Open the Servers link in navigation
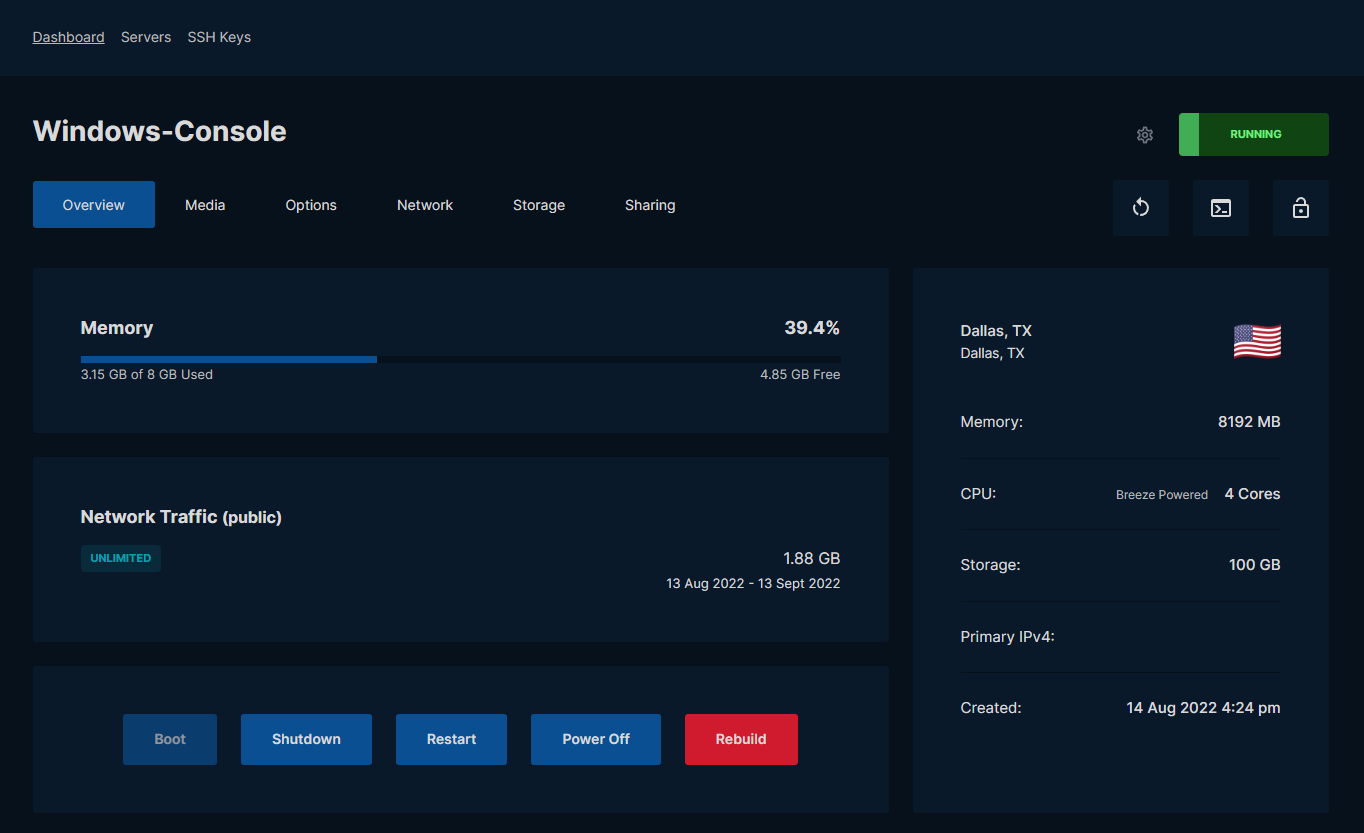This screenshot has width=1364, height=833. [146, 37]
